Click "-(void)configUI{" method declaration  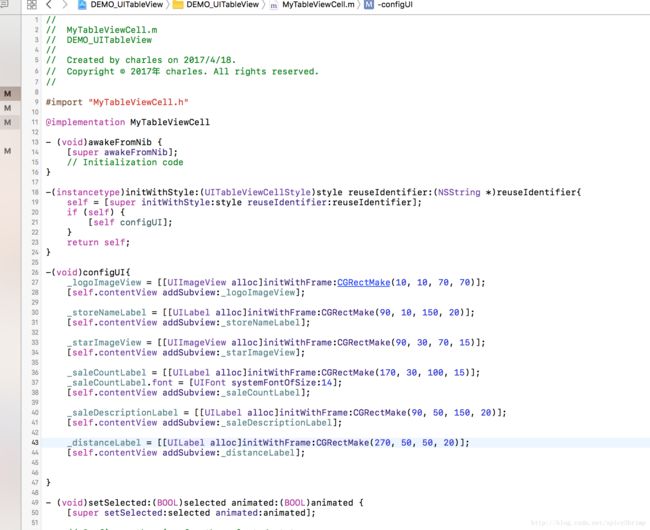point(87,272)
